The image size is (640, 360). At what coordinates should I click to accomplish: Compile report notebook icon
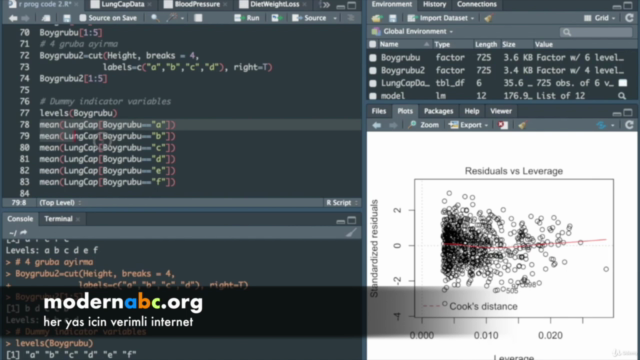198,18
